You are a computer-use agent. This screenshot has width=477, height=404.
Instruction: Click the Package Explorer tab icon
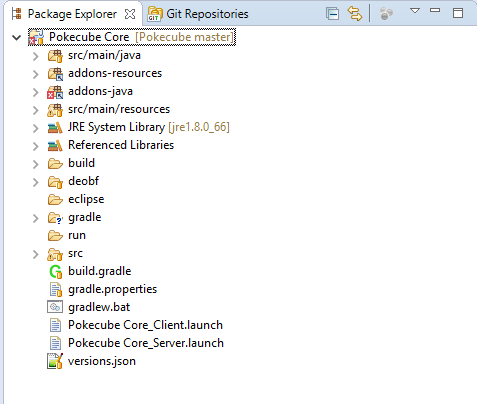16,14
